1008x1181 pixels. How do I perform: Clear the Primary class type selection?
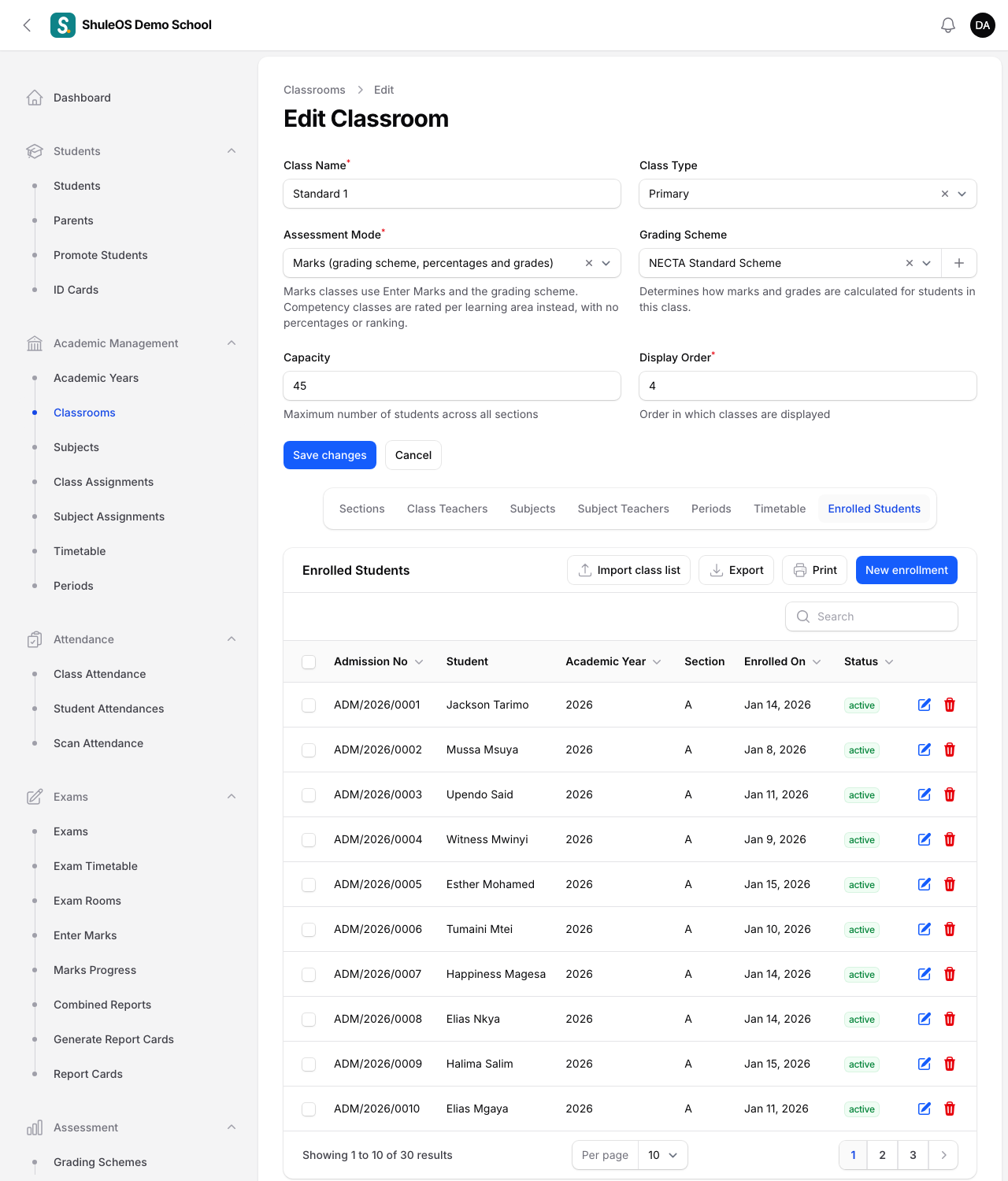tap(945, 194)
